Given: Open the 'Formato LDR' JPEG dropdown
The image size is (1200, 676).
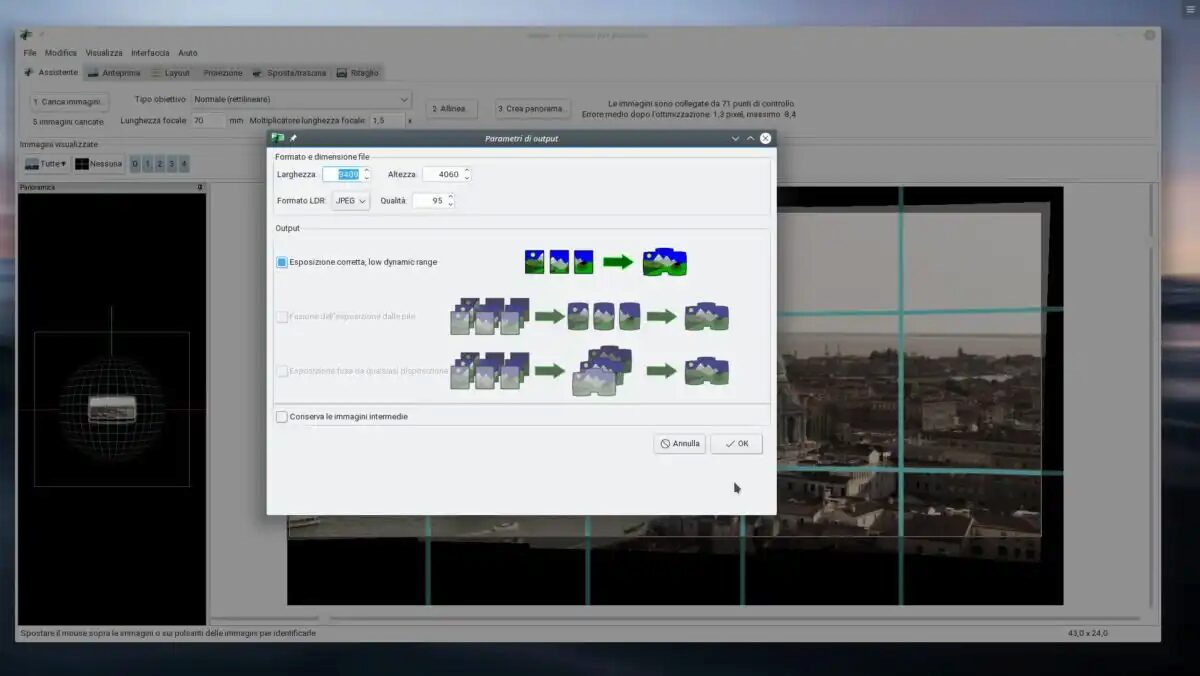Looking at the screenshot, I should coord(351,201).
